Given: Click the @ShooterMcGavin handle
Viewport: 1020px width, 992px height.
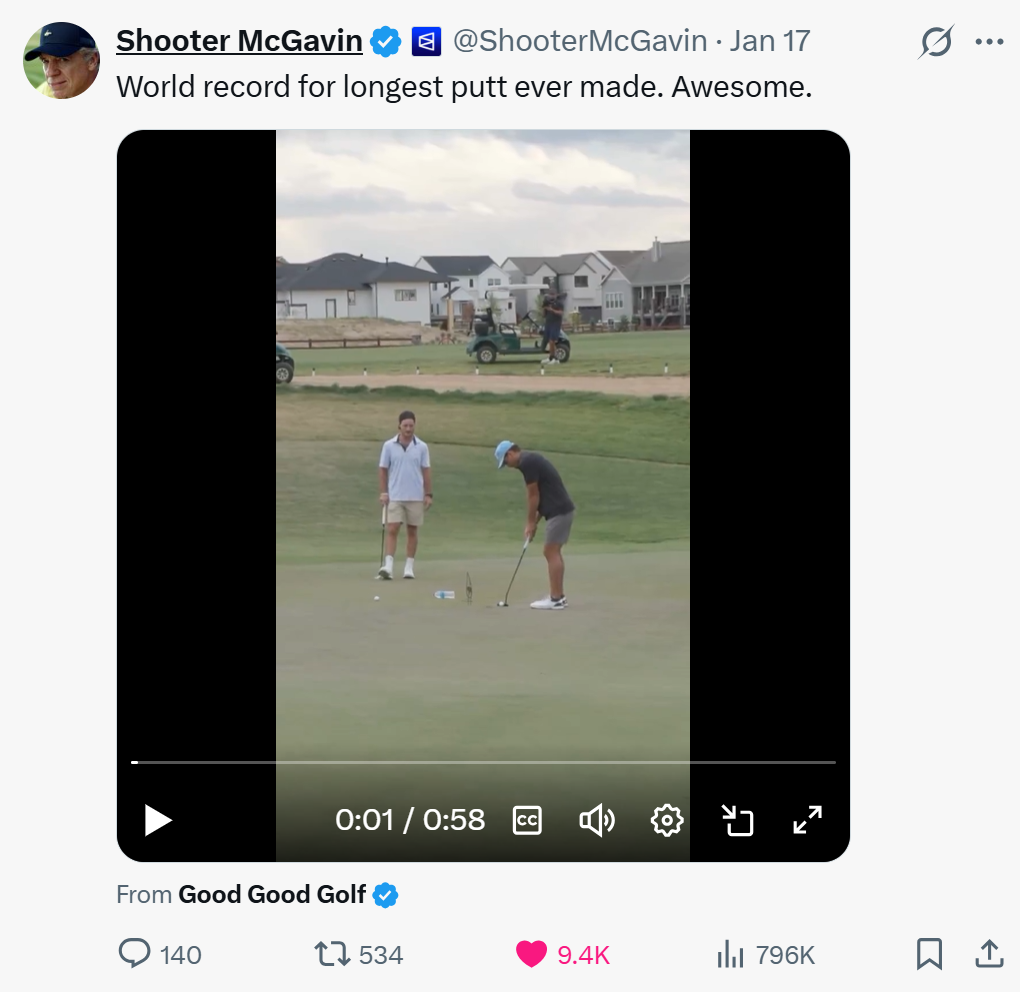Looking at the screenshot, I should [580, 41].
